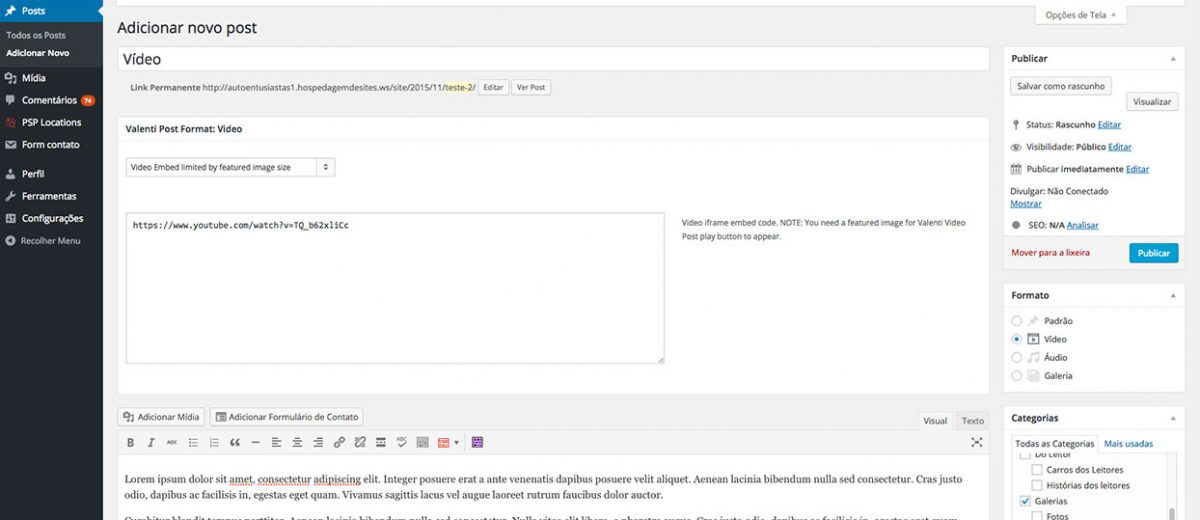
Task: Apply bold formatting in editor toolbar
Action: click(x=130, y=442)
